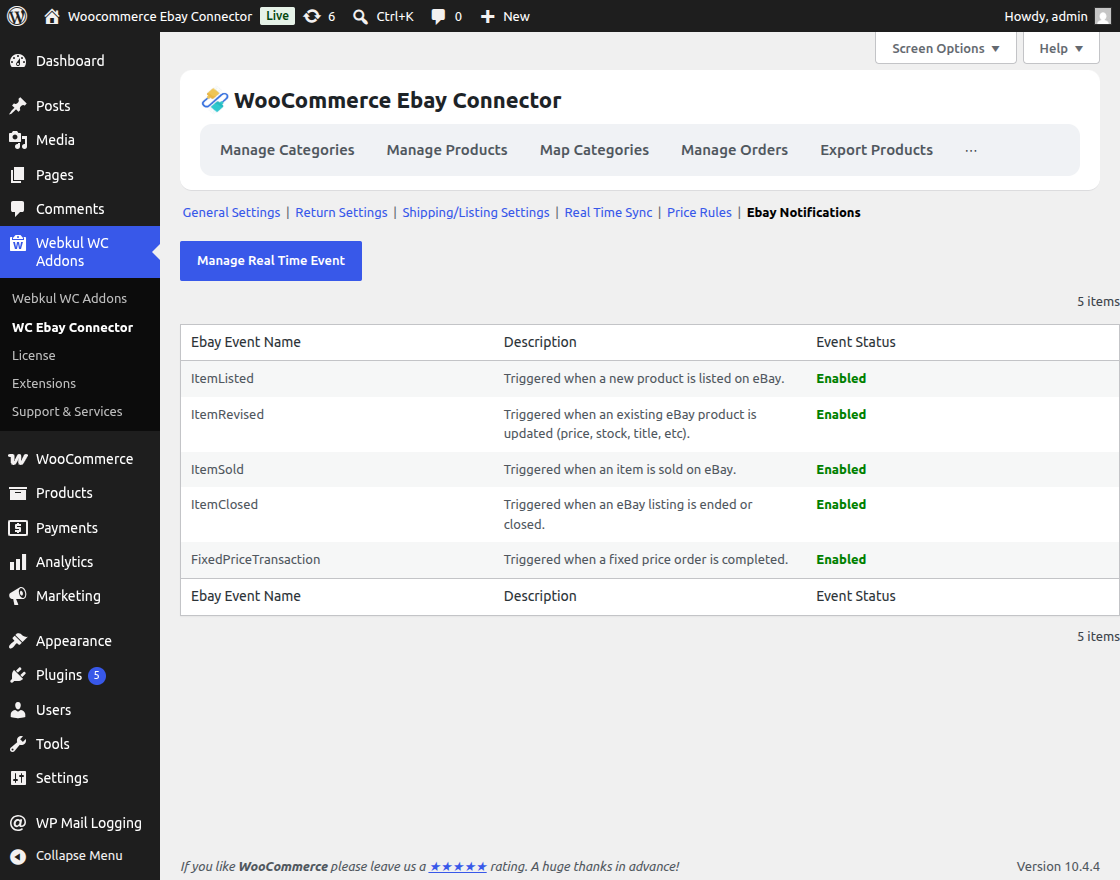Click the Comments icon in sidebar

tap(18, 209)
